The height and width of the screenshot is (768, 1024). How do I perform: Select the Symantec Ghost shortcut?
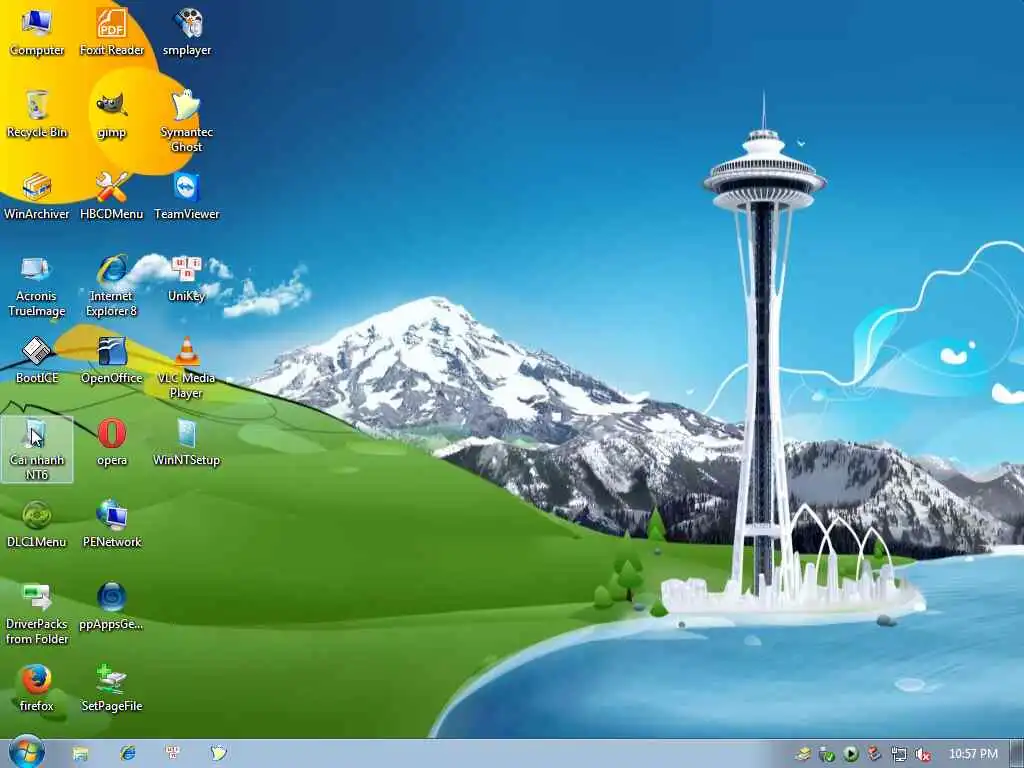pos(187,121)
